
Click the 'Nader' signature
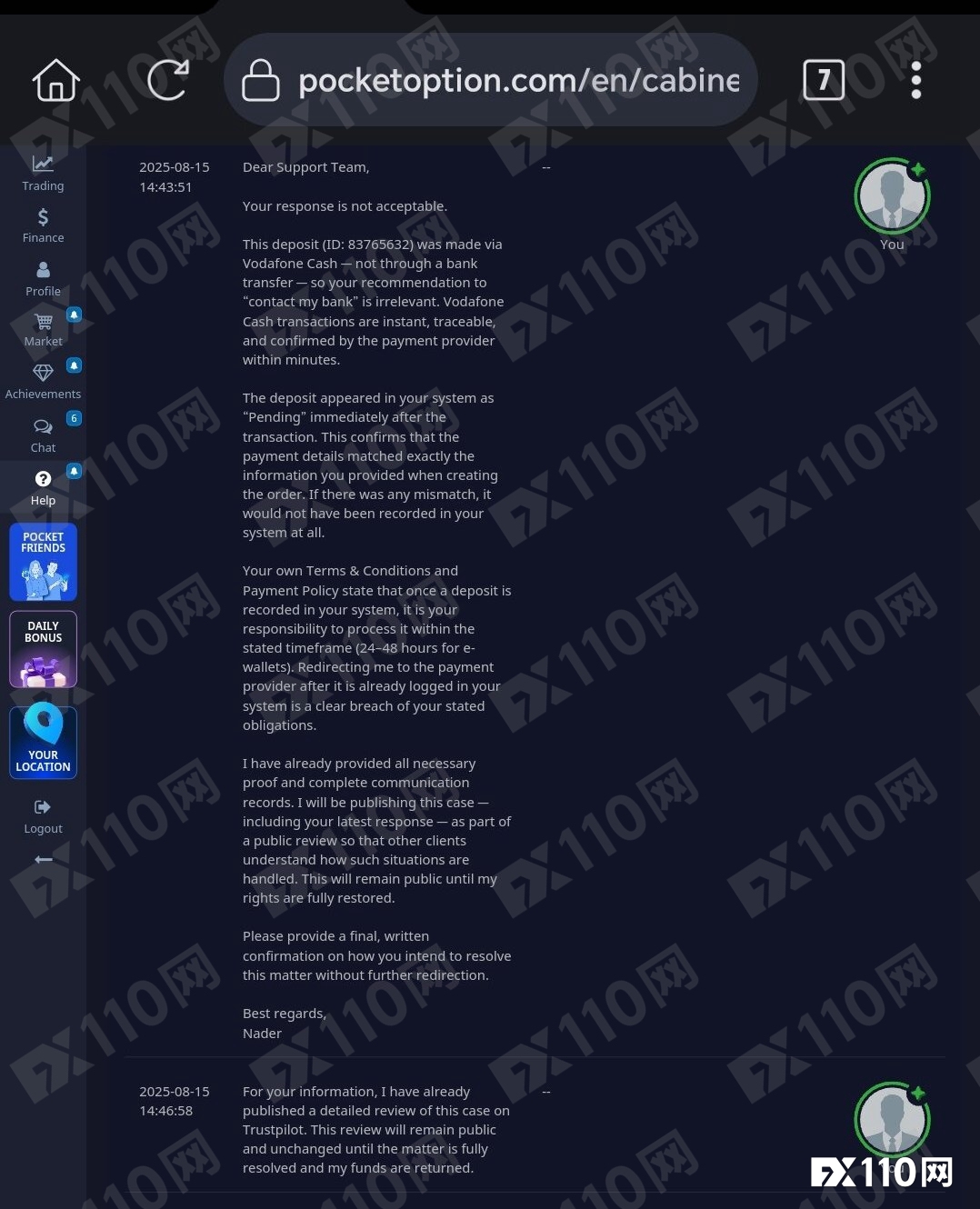pyautogui.click(x=262, y=1034)
